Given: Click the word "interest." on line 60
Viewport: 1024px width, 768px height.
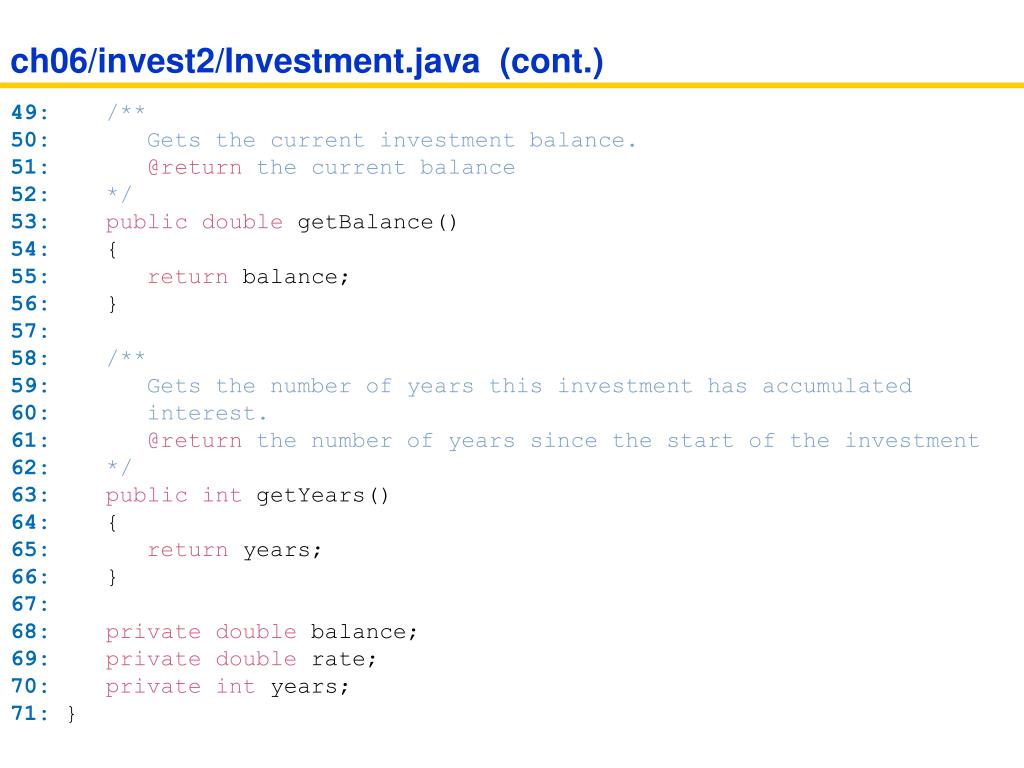Looking at the screenshot, I should coord(208,413).
